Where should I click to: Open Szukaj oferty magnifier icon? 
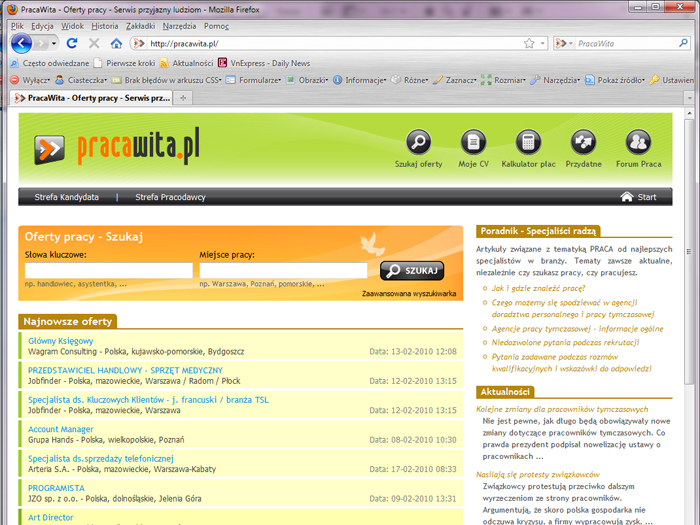(x=418, y=142)
